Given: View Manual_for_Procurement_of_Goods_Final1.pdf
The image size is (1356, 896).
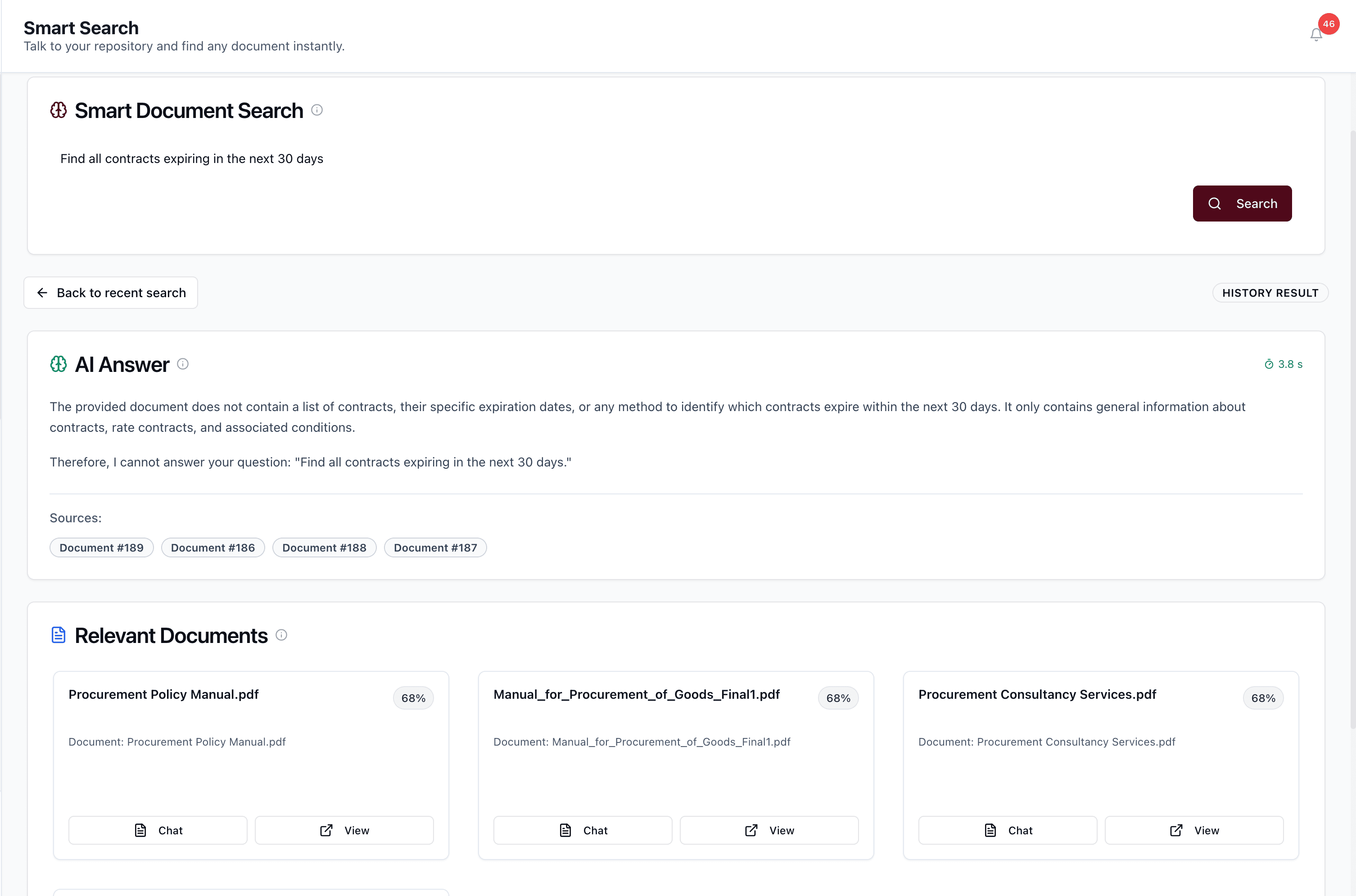Looking at the screenshot, I should click(769, 830).
